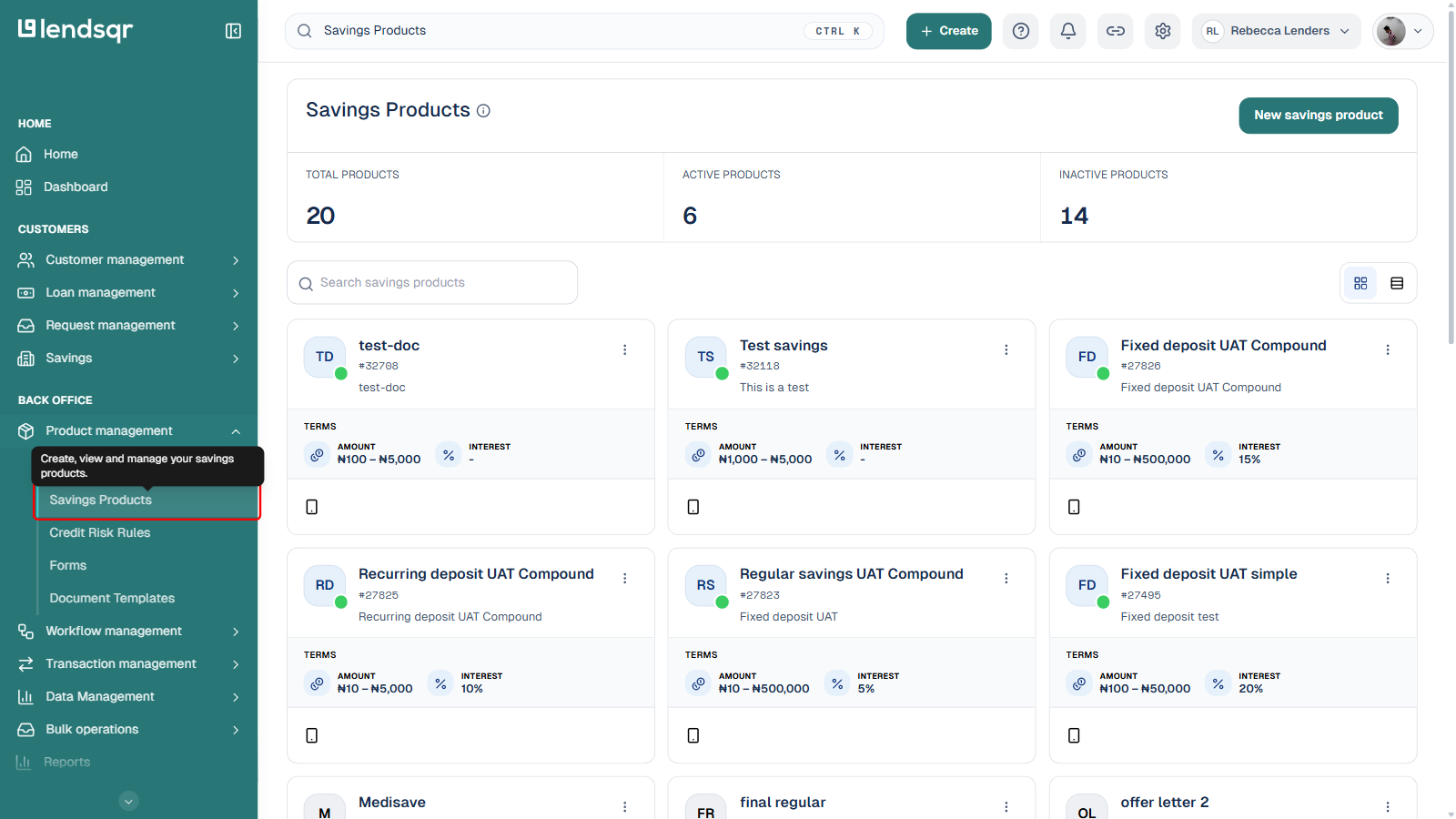Open the help question mark icon
The height and width of the screenshot is (819, 1456).
(x=1021, y=31)
